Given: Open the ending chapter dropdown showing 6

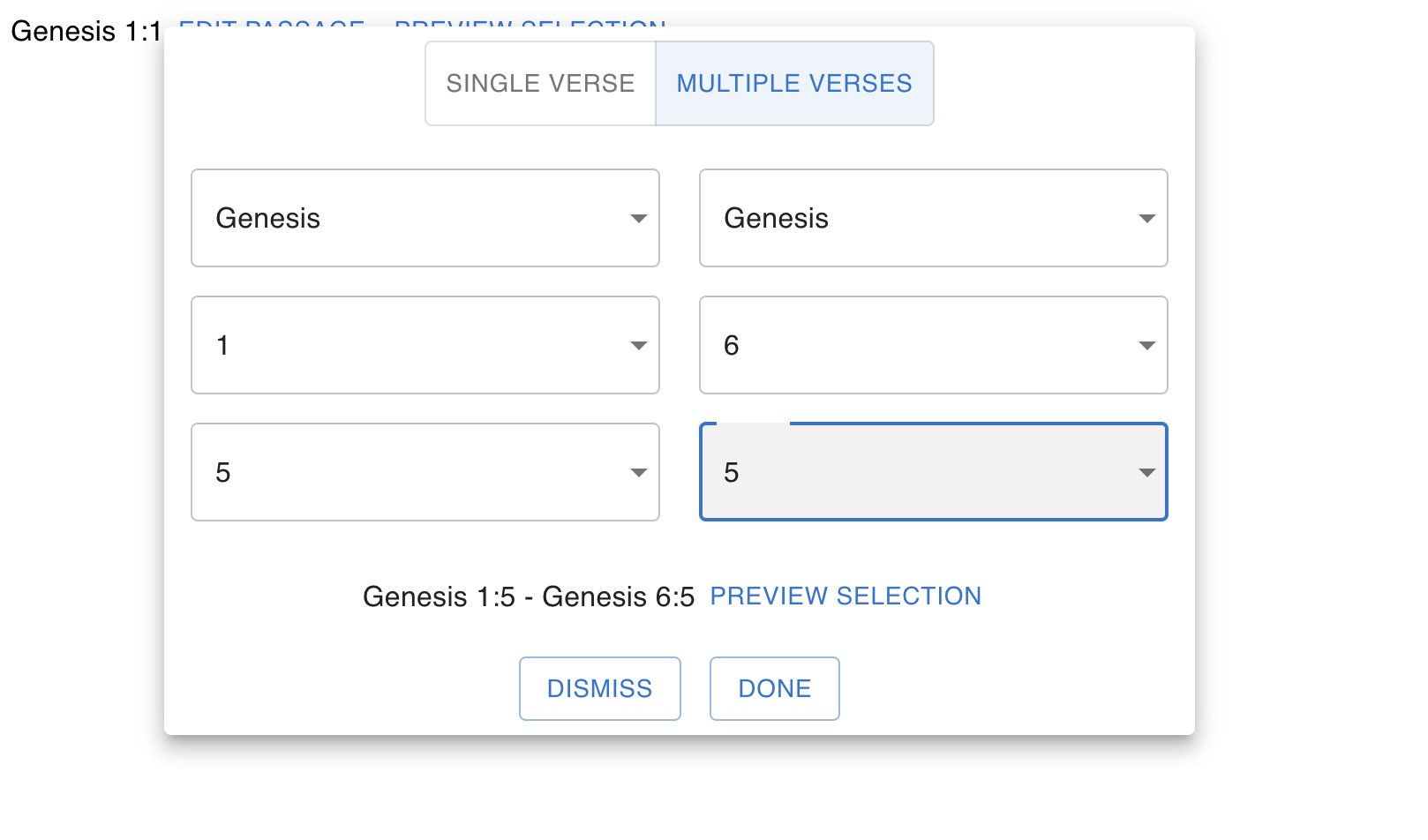Looking at the screenshot, I should pos(933,345).
